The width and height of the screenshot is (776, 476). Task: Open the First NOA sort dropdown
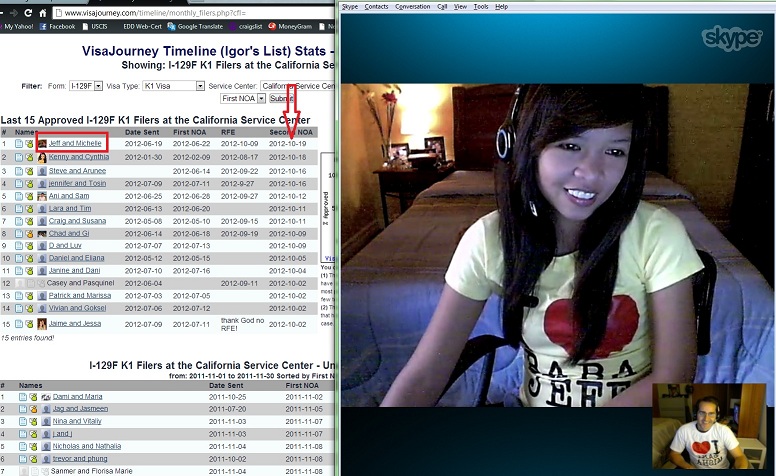(243, 98)
